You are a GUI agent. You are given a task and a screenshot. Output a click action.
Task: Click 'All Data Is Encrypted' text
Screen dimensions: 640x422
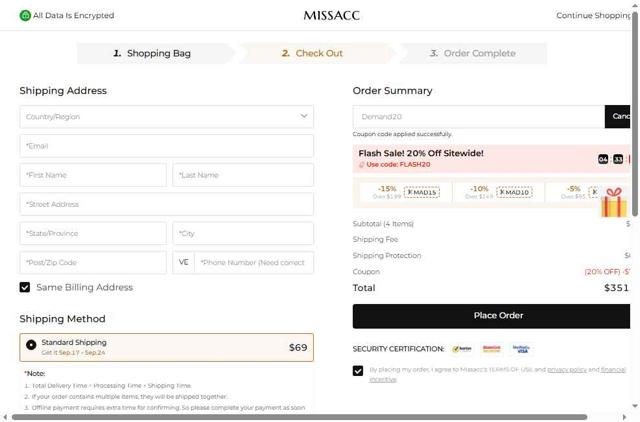[73, 16]
